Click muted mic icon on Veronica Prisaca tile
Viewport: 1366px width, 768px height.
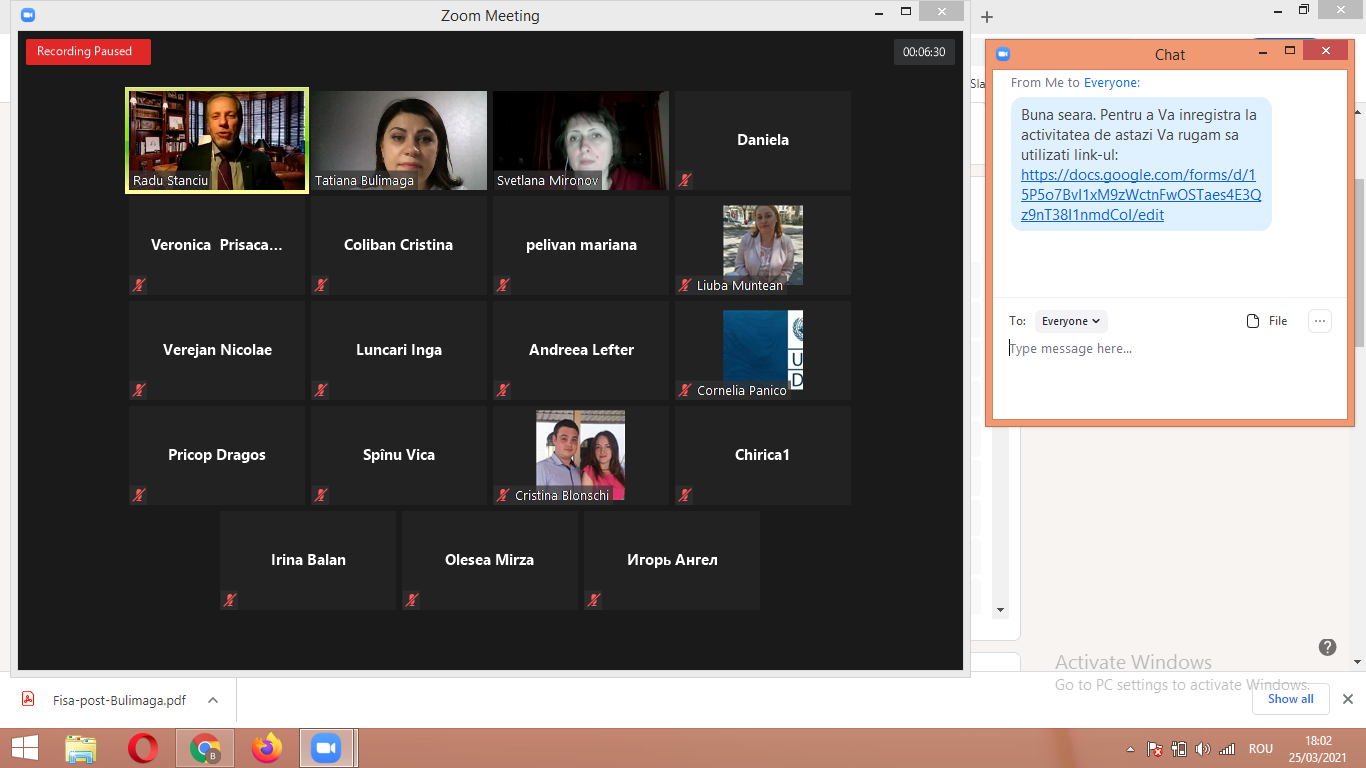pos(139,285)
